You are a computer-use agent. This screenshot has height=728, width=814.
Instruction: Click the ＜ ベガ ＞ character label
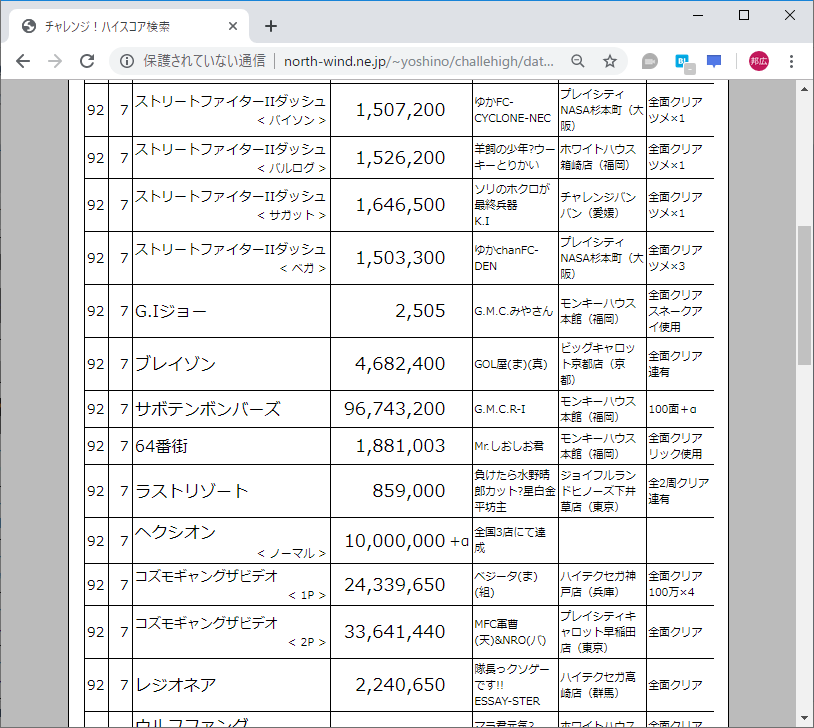coord(303,268)
